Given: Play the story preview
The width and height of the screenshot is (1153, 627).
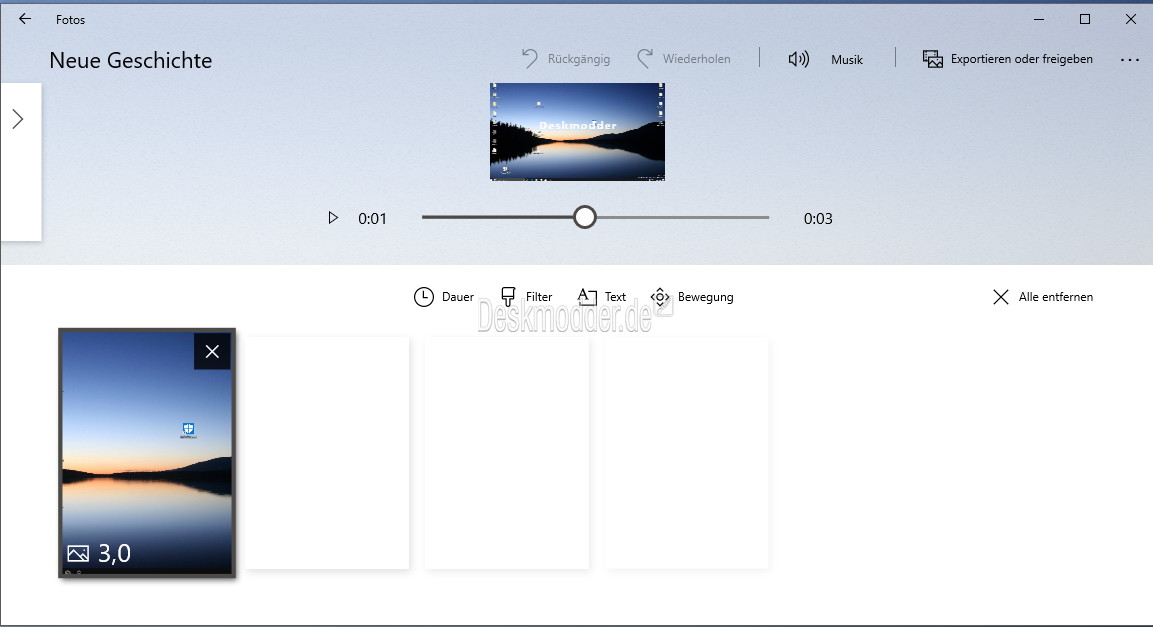Looking at the screenshot, I should point(333,218).
